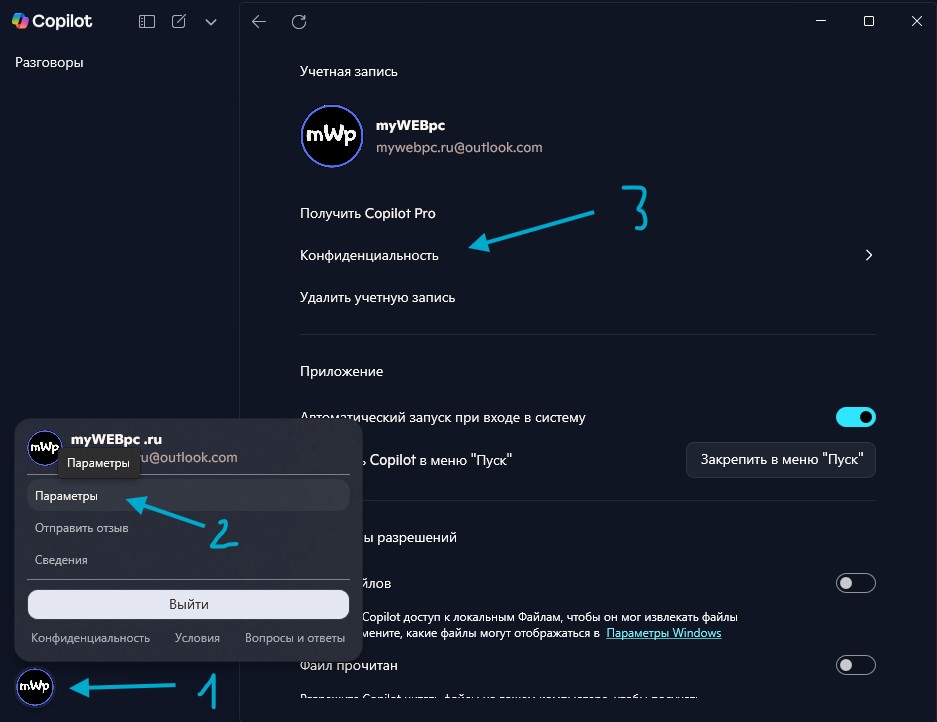Click the Разговоры sidebar heading

click(49, 62)
